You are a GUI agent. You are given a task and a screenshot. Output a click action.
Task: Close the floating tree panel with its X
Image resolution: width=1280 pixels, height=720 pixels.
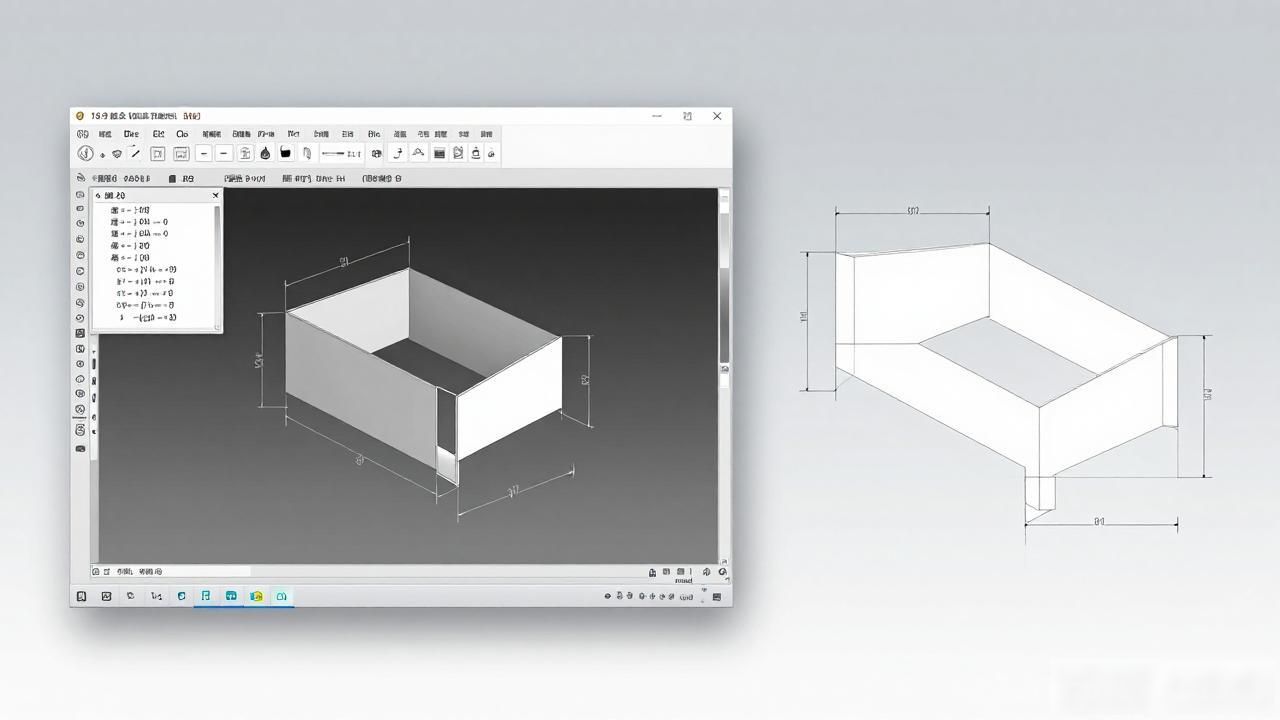215,196
